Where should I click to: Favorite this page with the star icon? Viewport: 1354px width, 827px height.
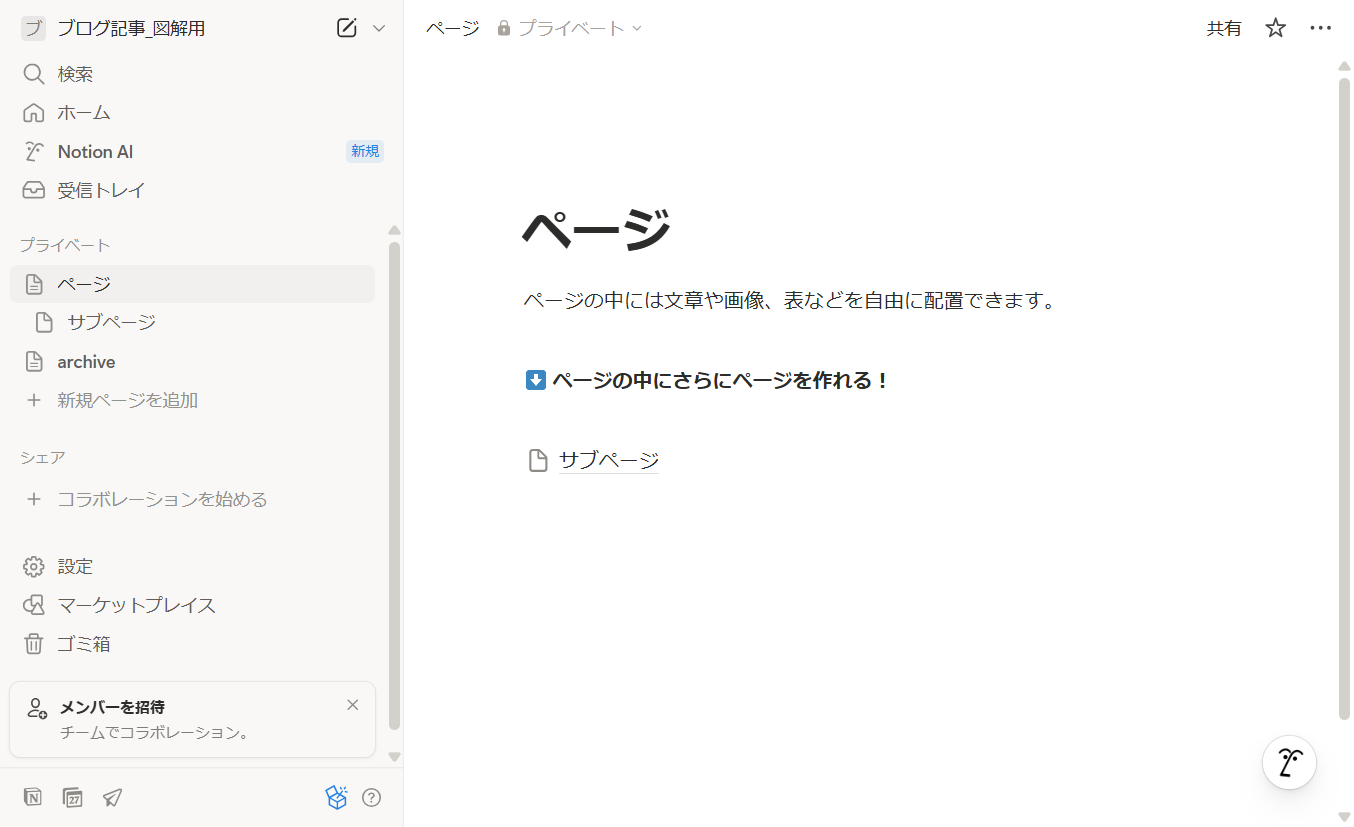(1275, 28)
